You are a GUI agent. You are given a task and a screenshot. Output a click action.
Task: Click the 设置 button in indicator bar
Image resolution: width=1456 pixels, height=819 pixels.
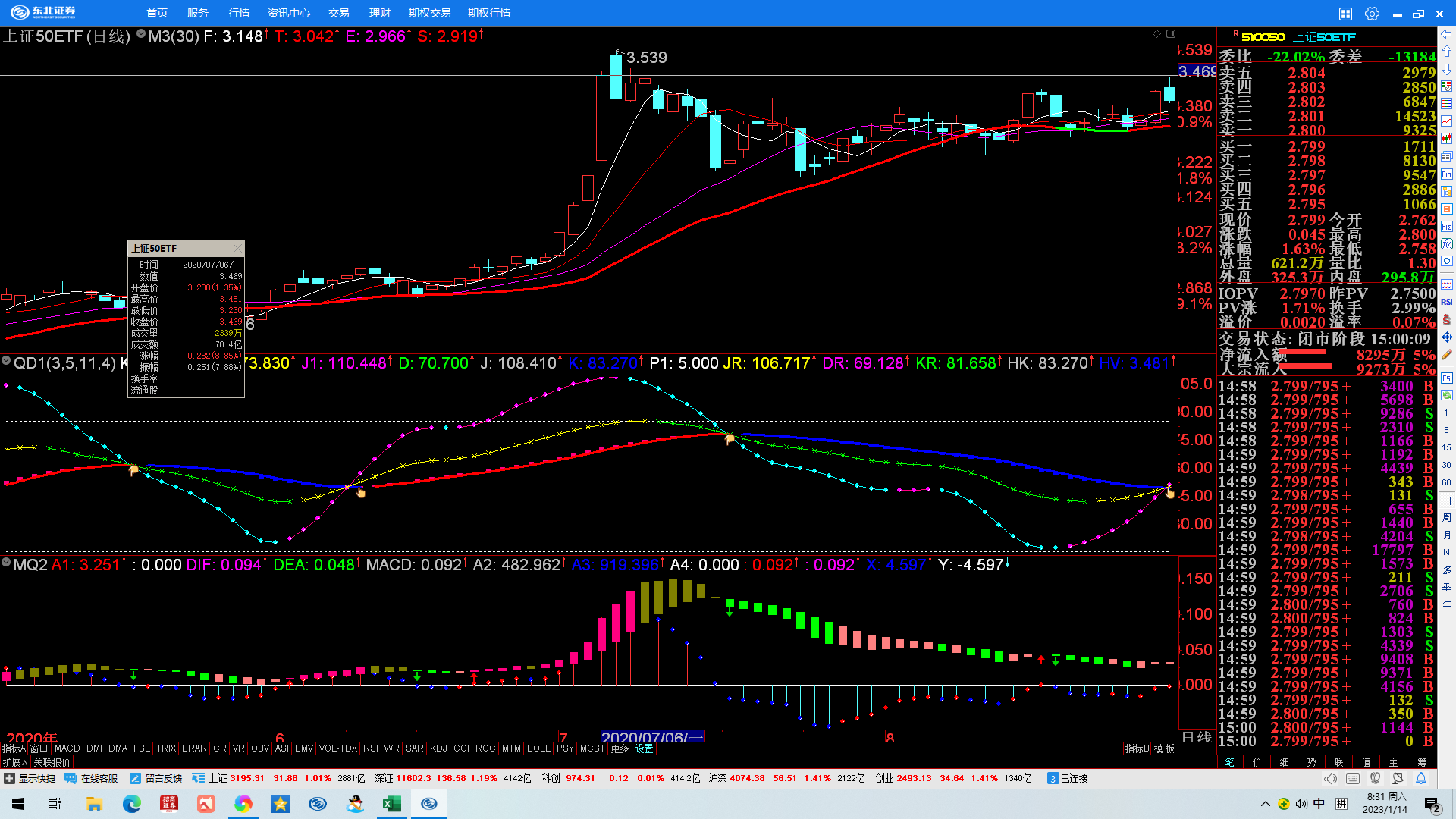pos(645,748)
